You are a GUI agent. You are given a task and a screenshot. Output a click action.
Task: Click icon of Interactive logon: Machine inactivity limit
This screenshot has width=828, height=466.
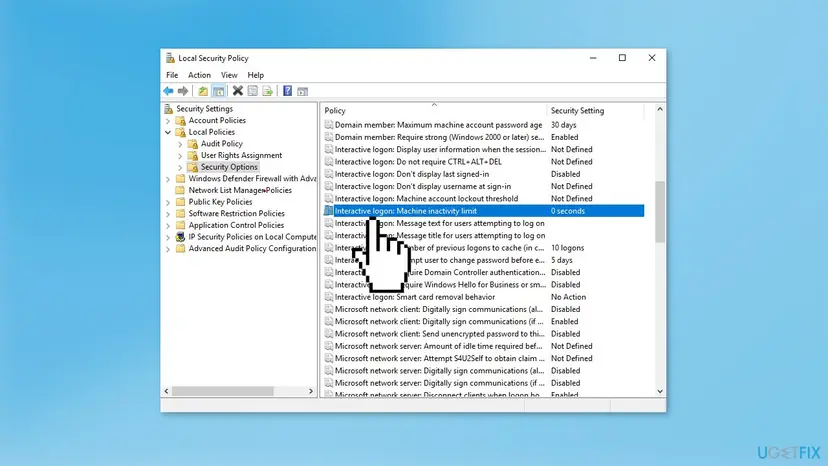point(328,211)
